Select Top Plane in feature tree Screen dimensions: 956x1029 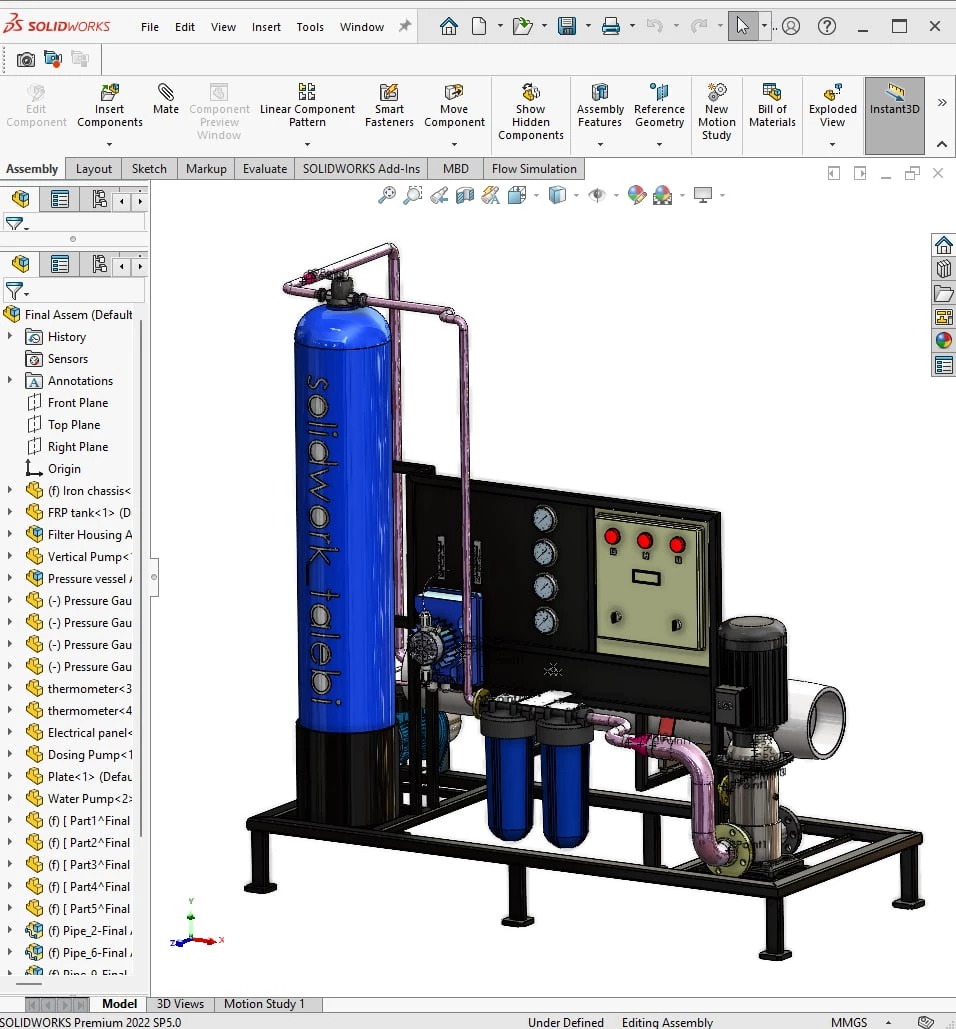[73, 425]
